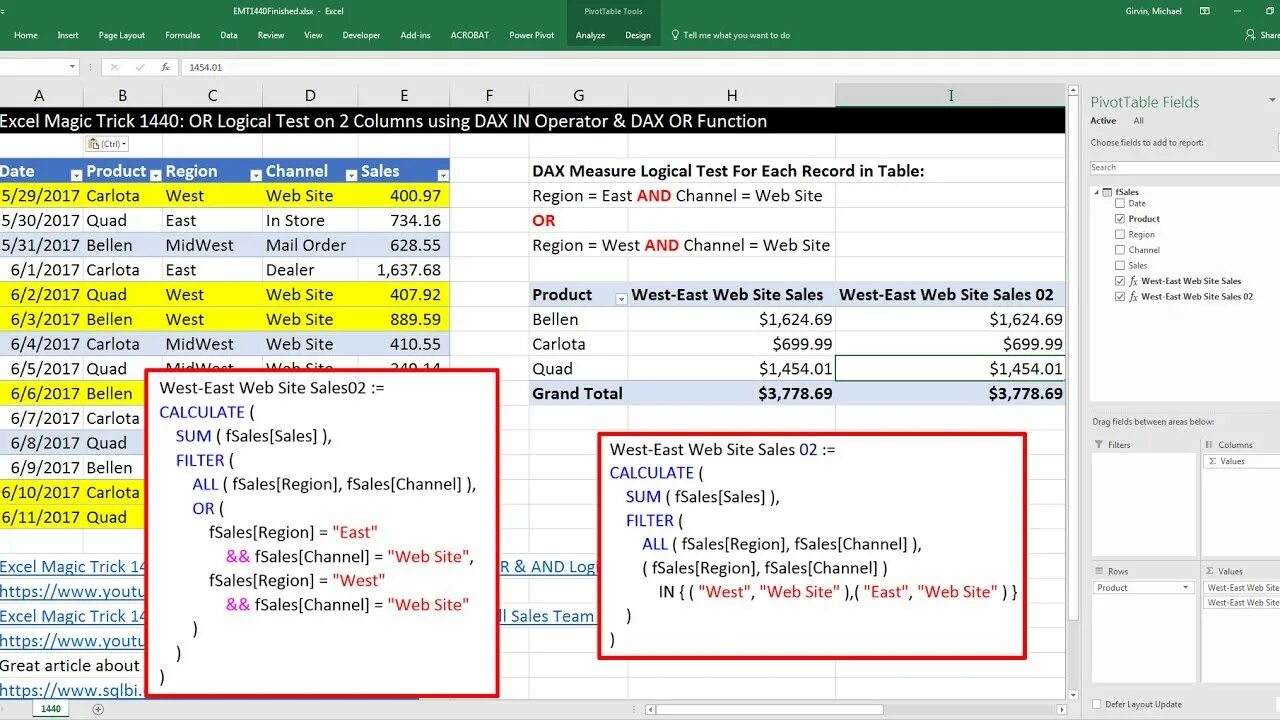Click the Search fields box
The image size is (1280, 720).
[1185, 168]
